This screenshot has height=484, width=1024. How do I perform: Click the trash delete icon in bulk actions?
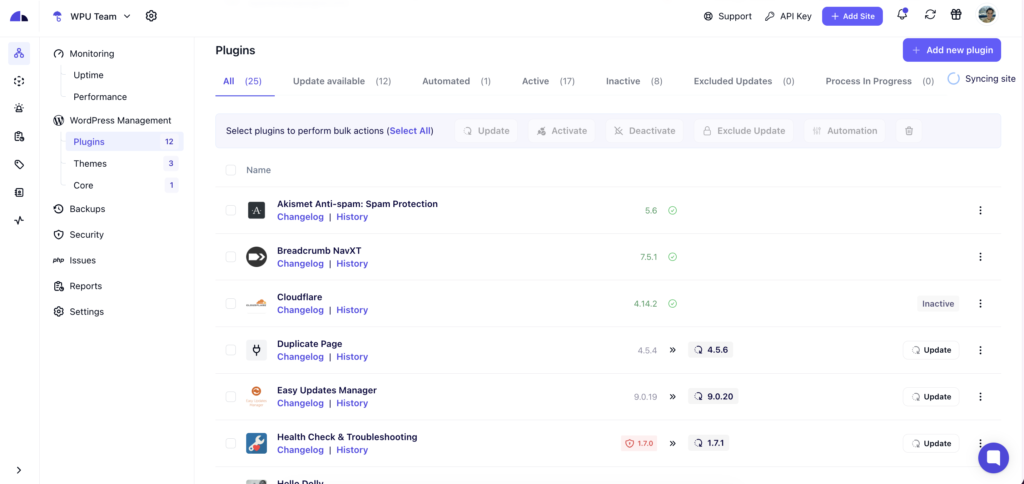tap(909, 131)
